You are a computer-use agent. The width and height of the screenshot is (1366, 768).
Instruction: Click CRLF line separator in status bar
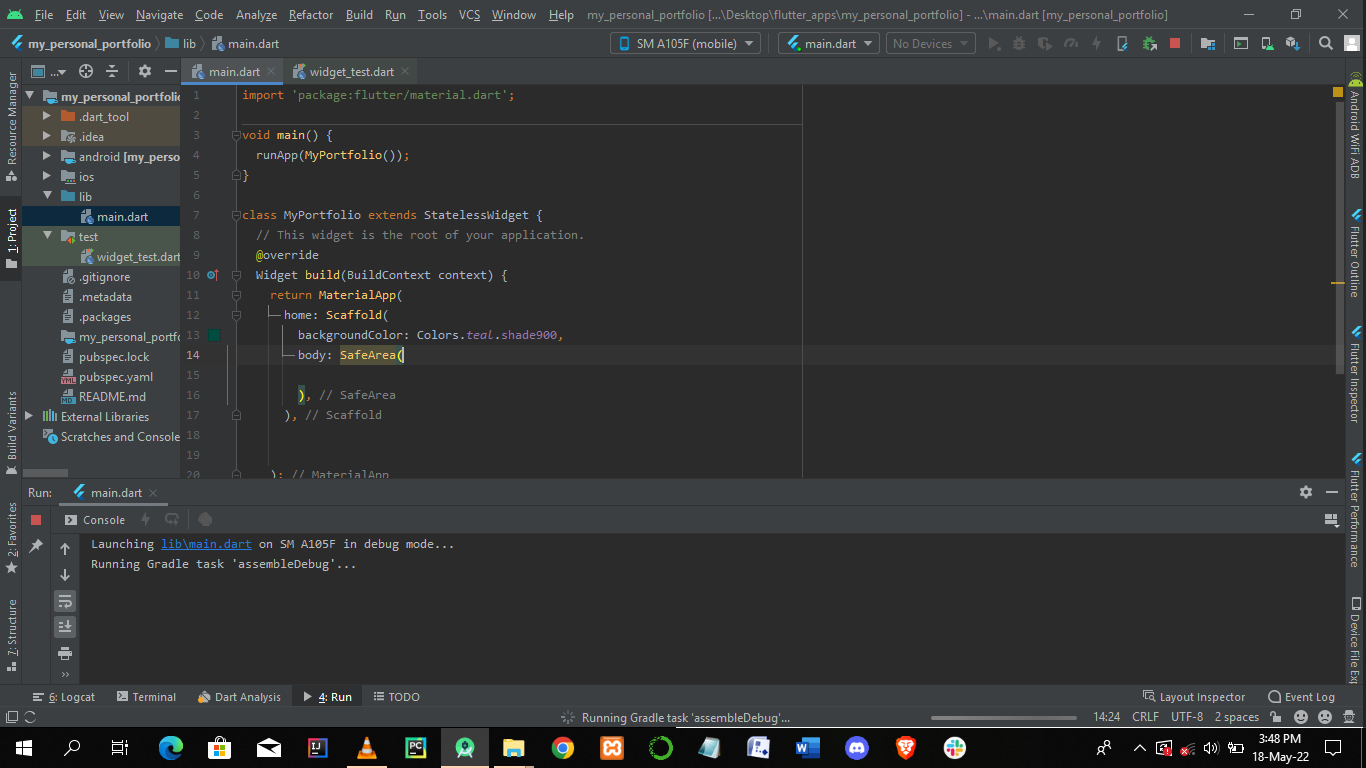tap(1145, 717)
